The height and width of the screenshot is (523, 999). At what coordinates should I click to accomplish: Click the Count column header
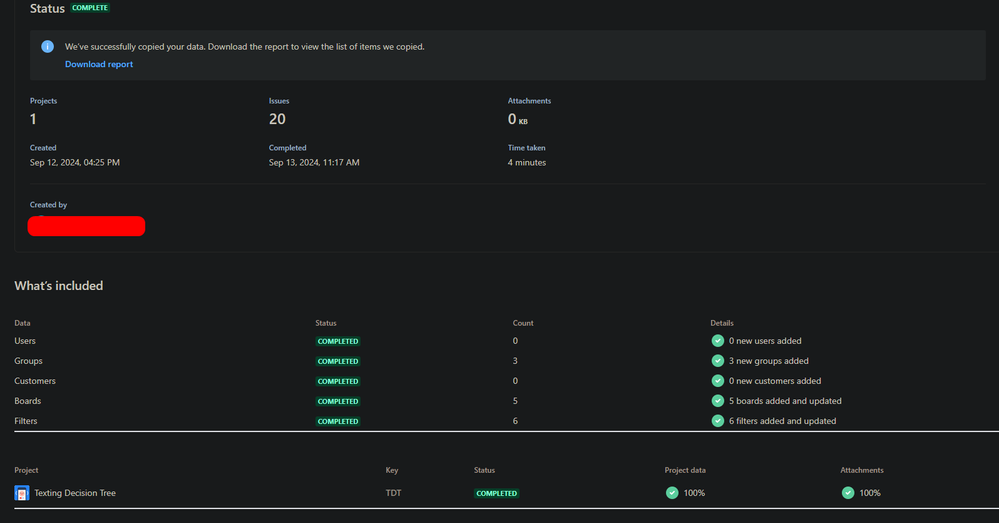(523, 323)
